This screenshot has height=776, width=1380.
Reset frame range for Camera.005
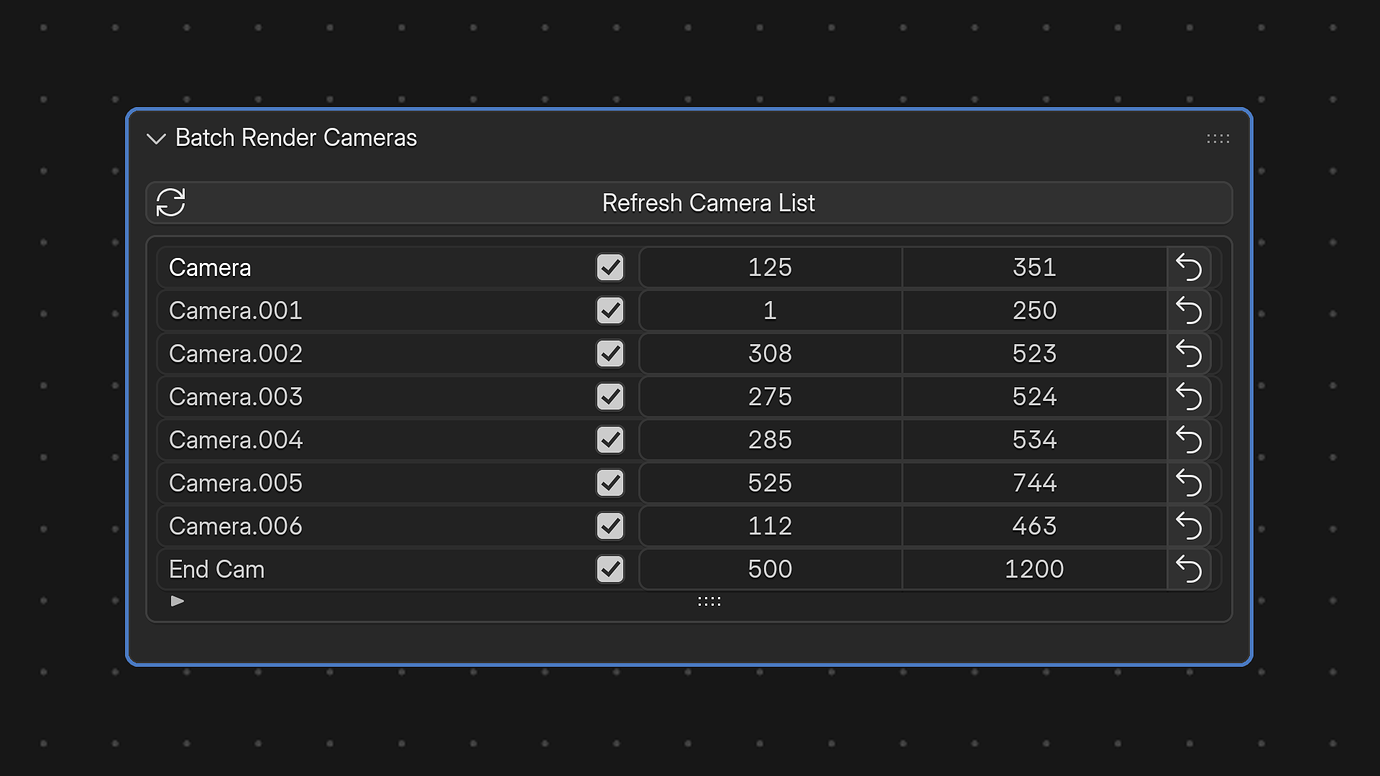point(1189,483)
